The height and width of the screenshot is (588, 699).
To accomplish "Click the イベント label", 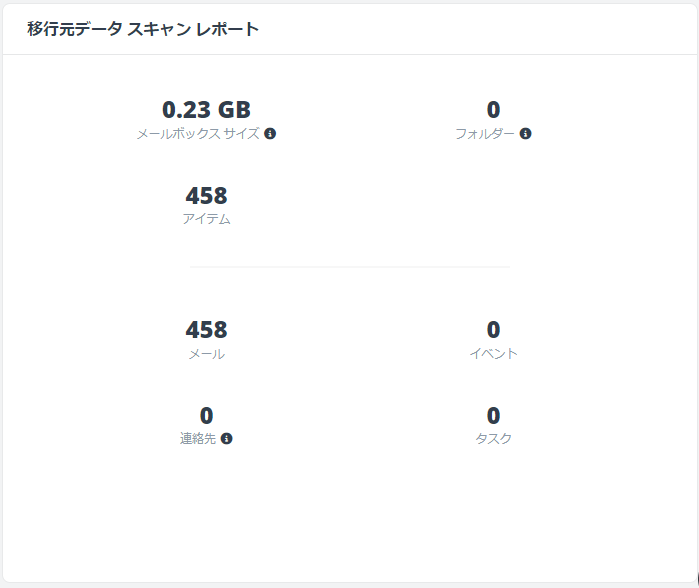I will (493, 354).
